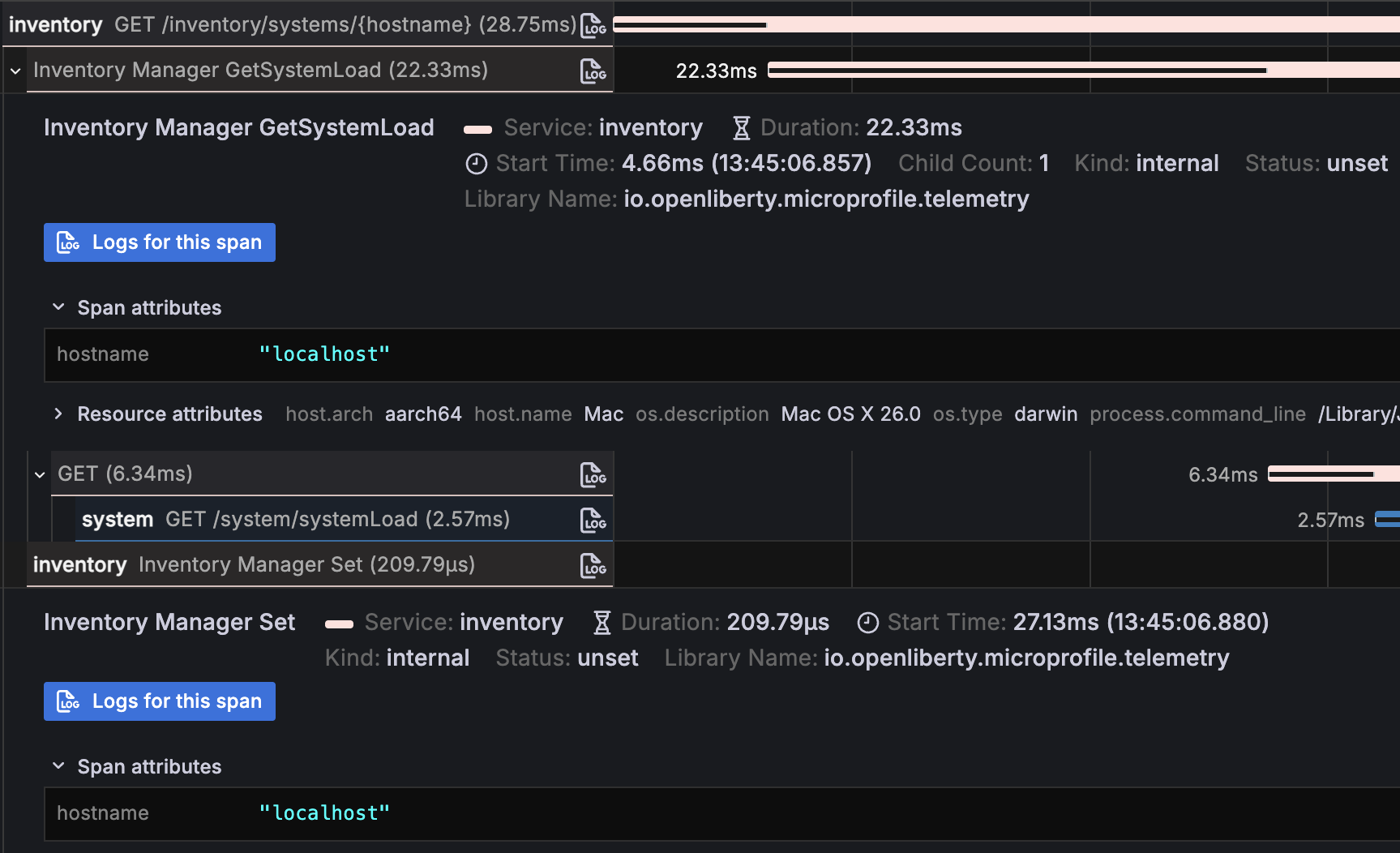Screen dimensions: 1400x853
Task: Collapse Span attributes under Inventory Manager Set
Action: pos(58,765)
